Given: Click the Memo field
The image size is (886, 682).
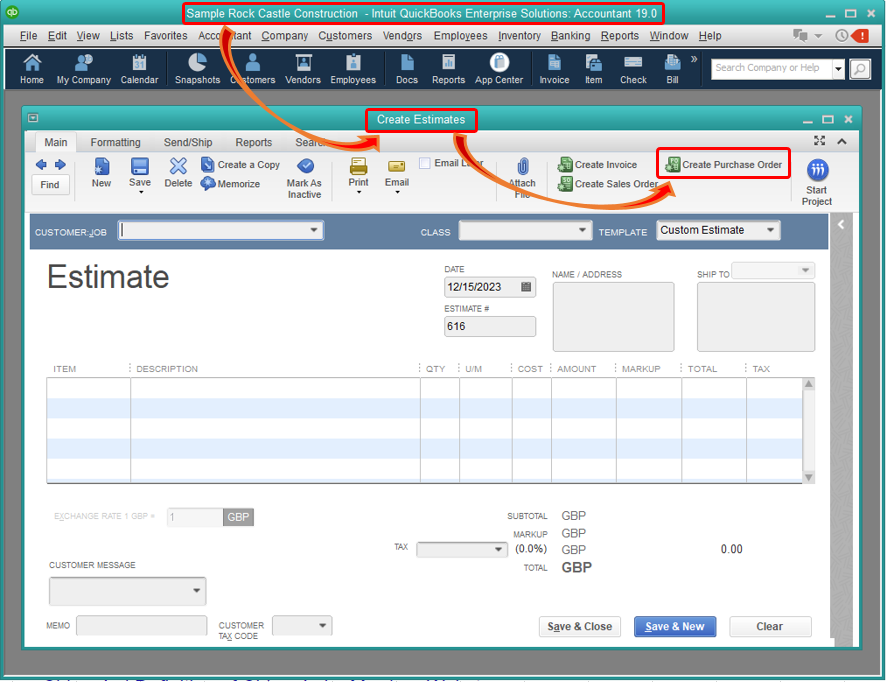Looking at the screenshot, I should 142,625.
